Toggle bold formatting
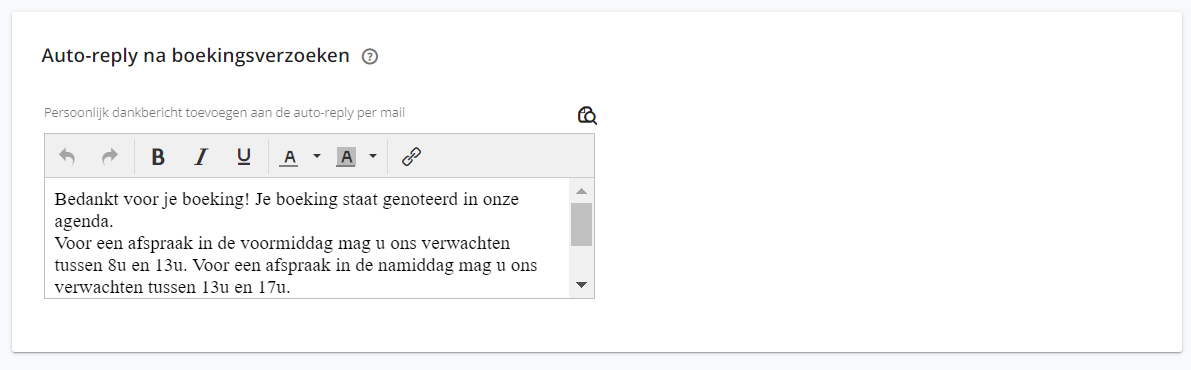Screen dimensions: 1191x370 (158, 157)
